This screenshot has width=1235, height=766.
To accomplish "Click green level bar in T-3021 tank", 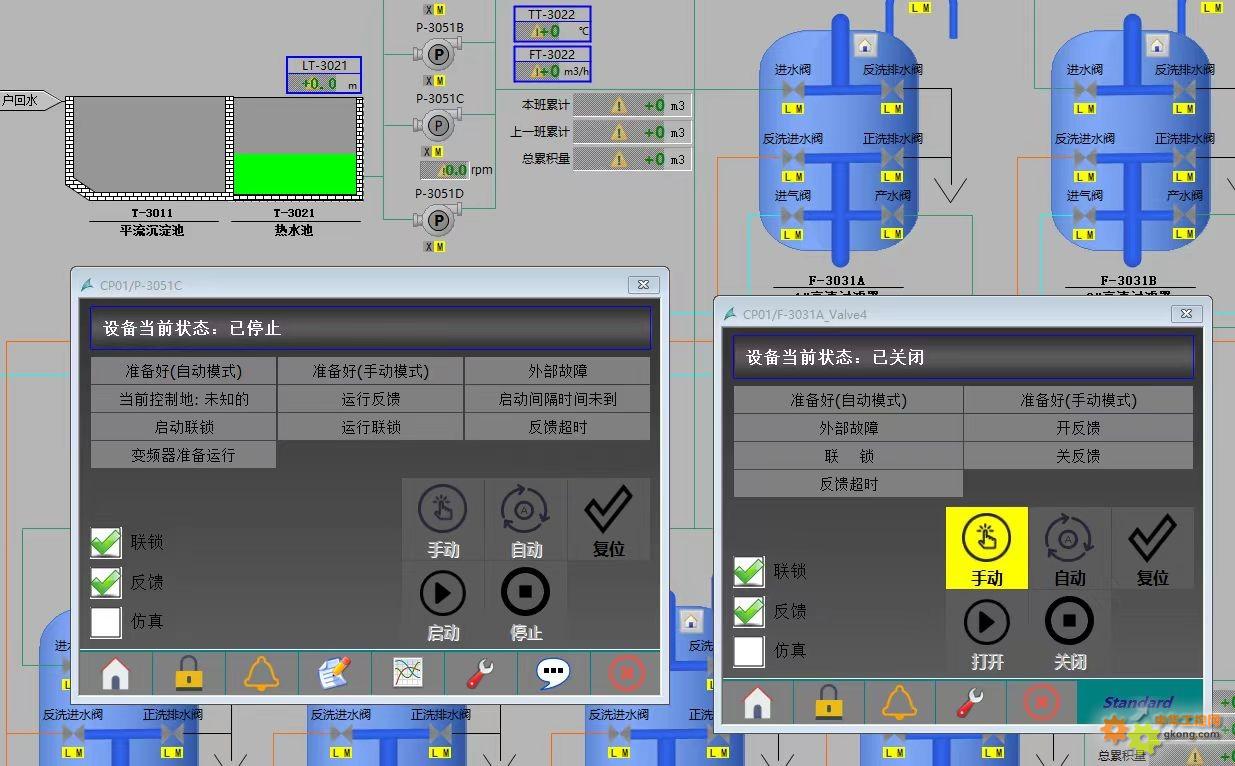I will click(x=295, y=174).
